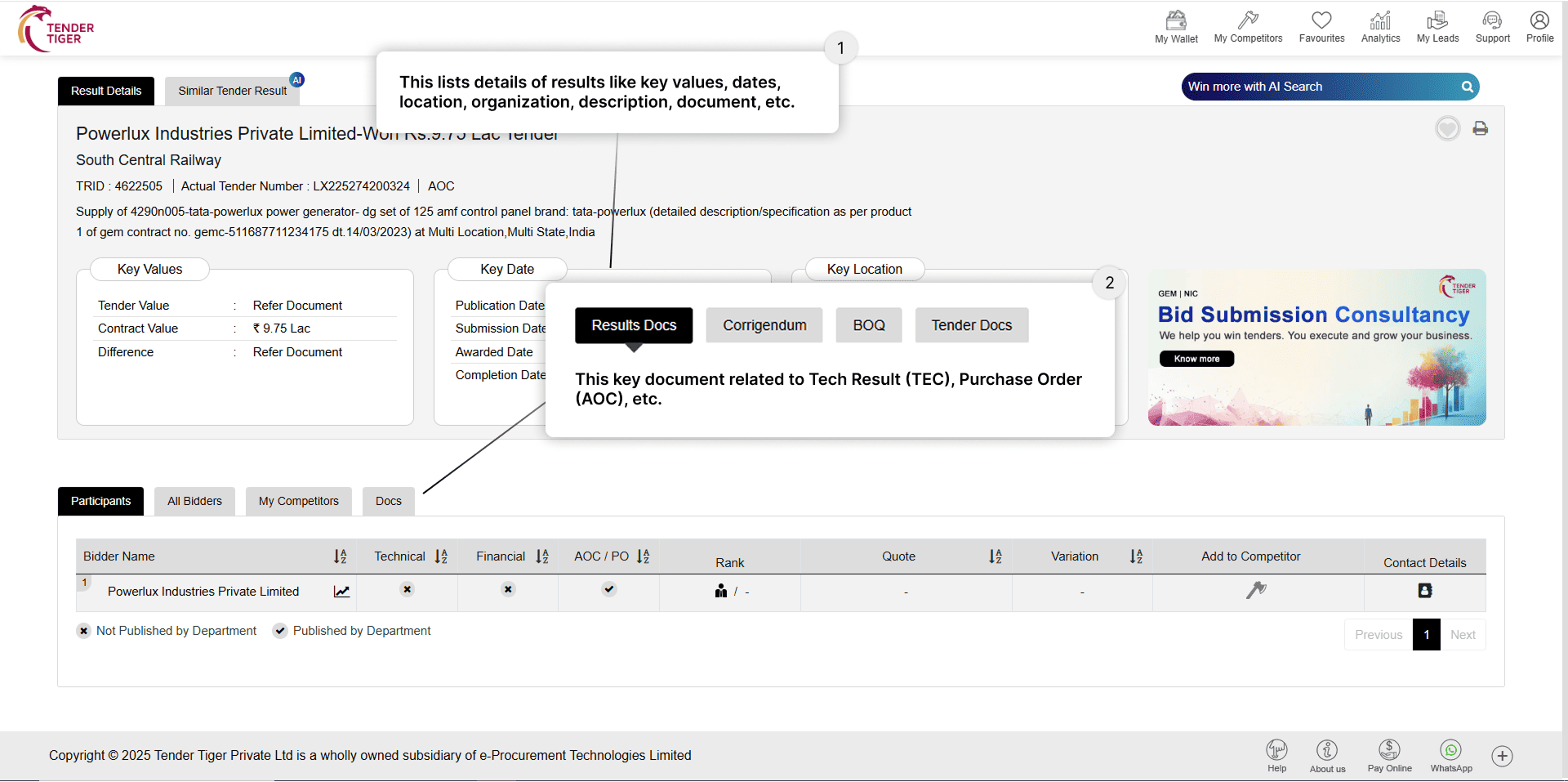Viewport: 1568px width, 782px height.
Task: Switch to Similar Tender Result tab
Action: click(233, 91)
